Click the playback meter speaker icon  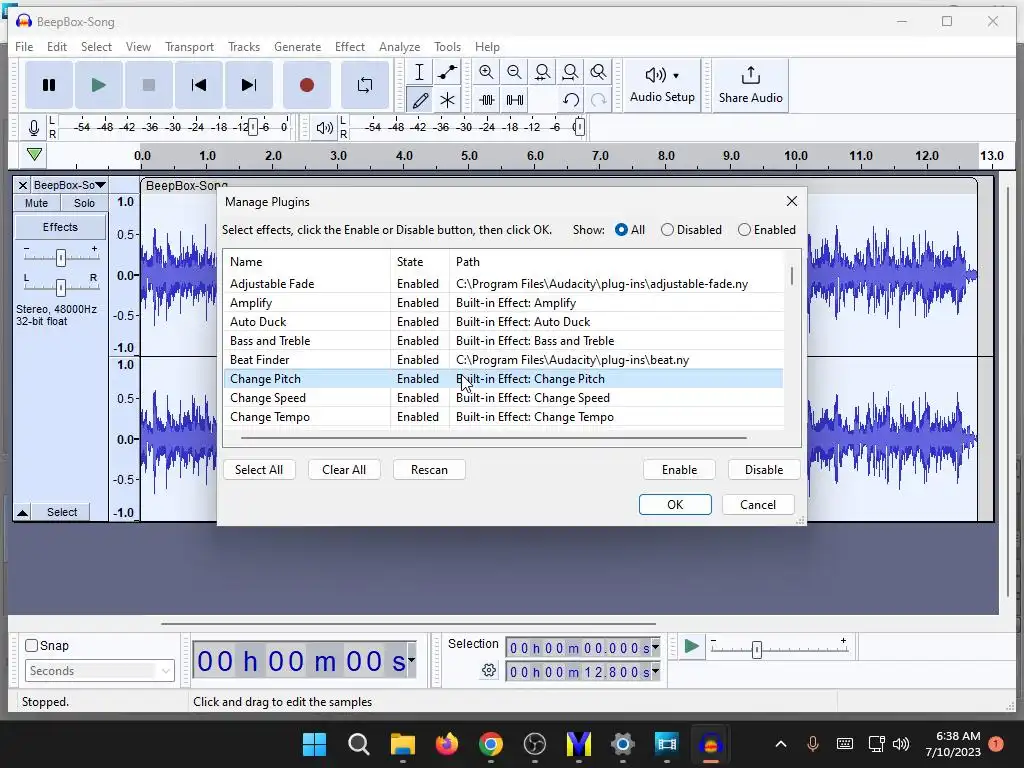[x=325, y=127]
